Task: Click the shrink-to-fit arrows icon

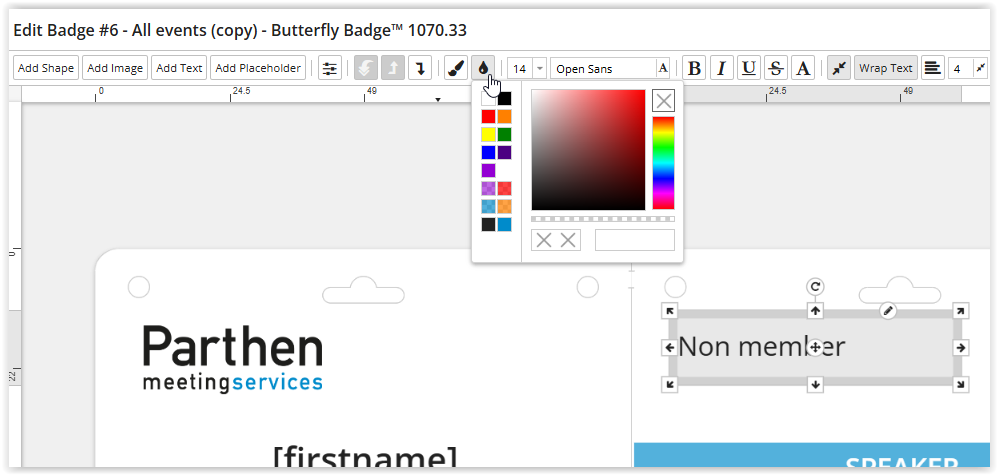Action: coord(839,68)
